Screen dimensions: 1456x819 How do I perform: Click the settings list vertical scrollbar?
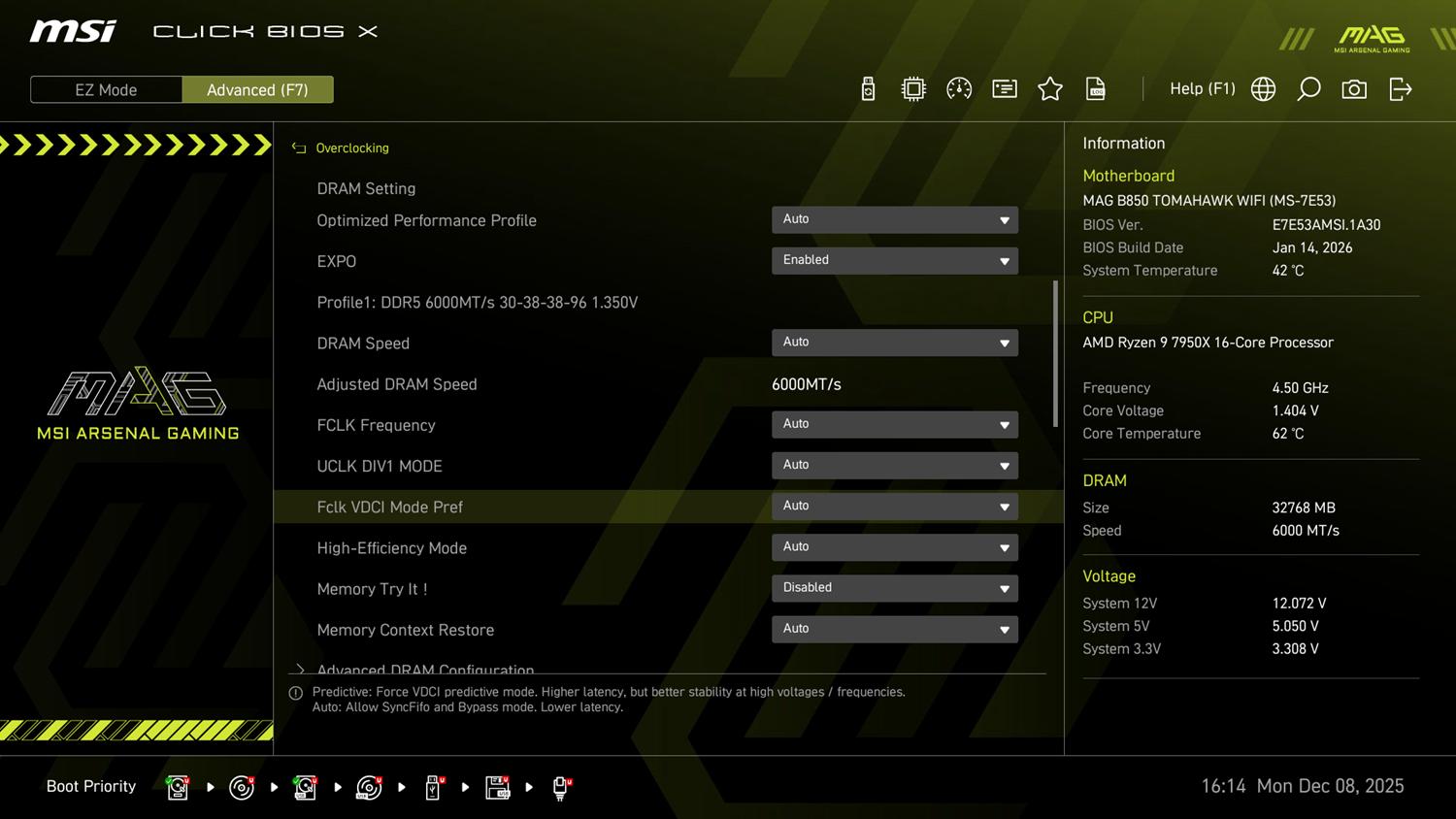click(1055, 354)
